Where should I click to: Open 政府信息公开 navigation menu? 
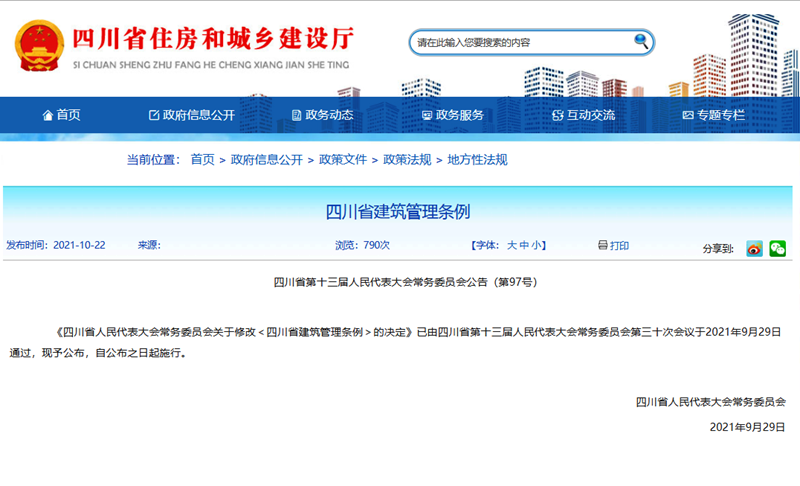[x=191, y=115]
